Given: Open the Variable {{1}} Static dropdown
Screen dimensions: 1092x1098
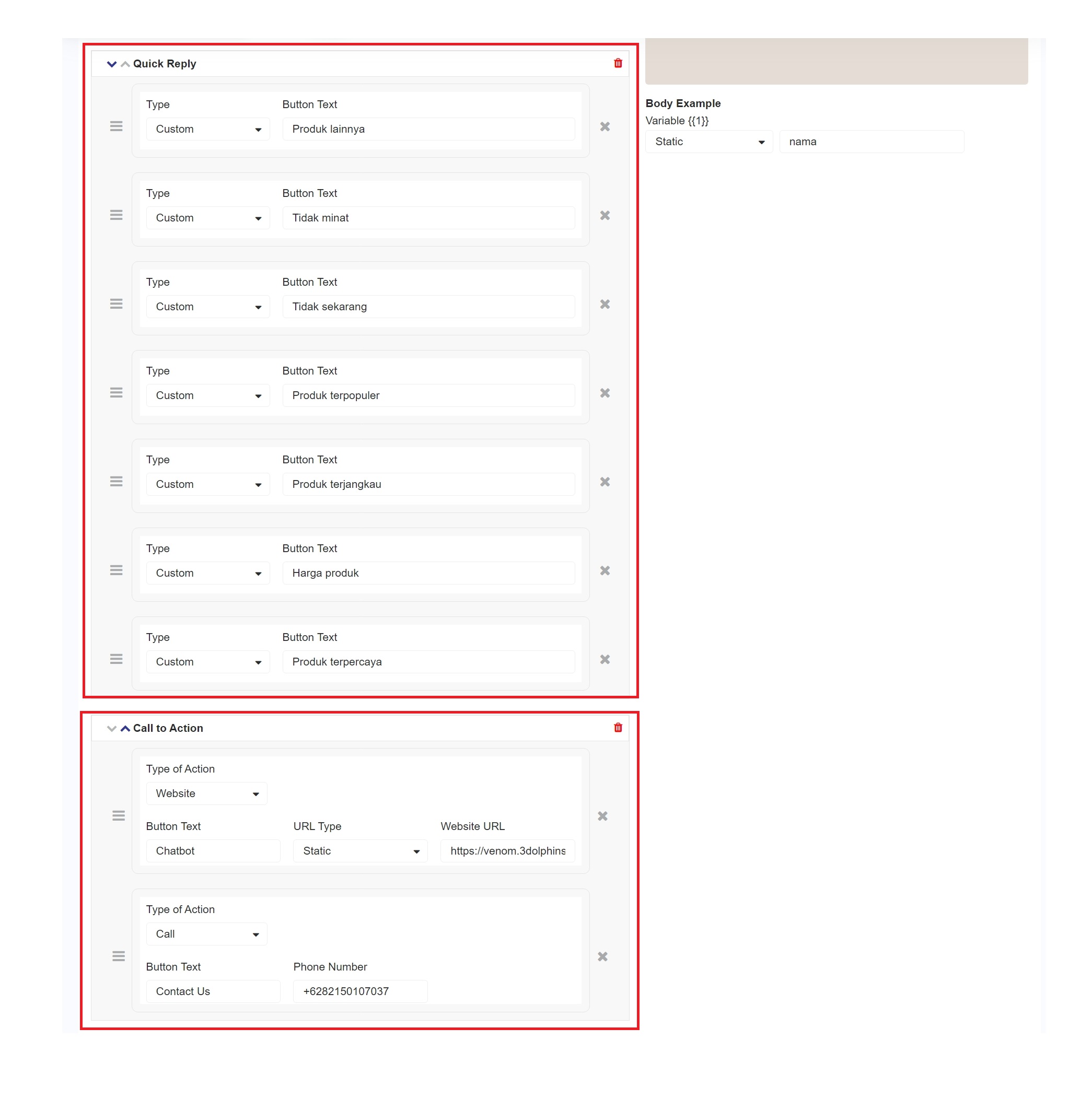Looking at the screenshot, I should pos(709,142).
